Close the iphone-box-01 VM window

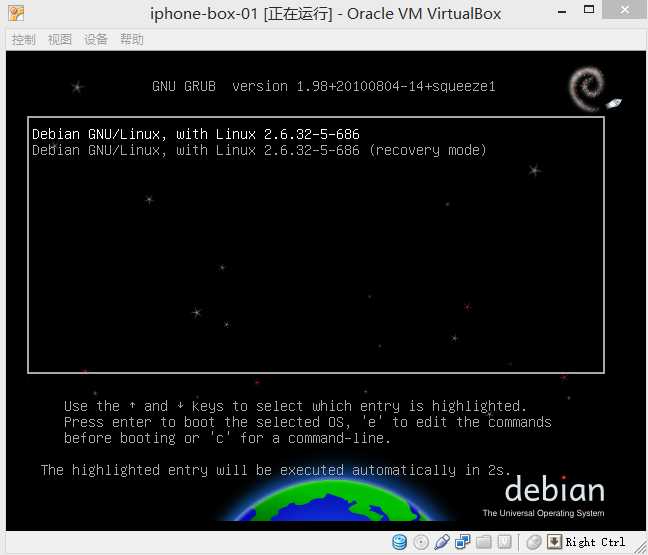[624, 10]
